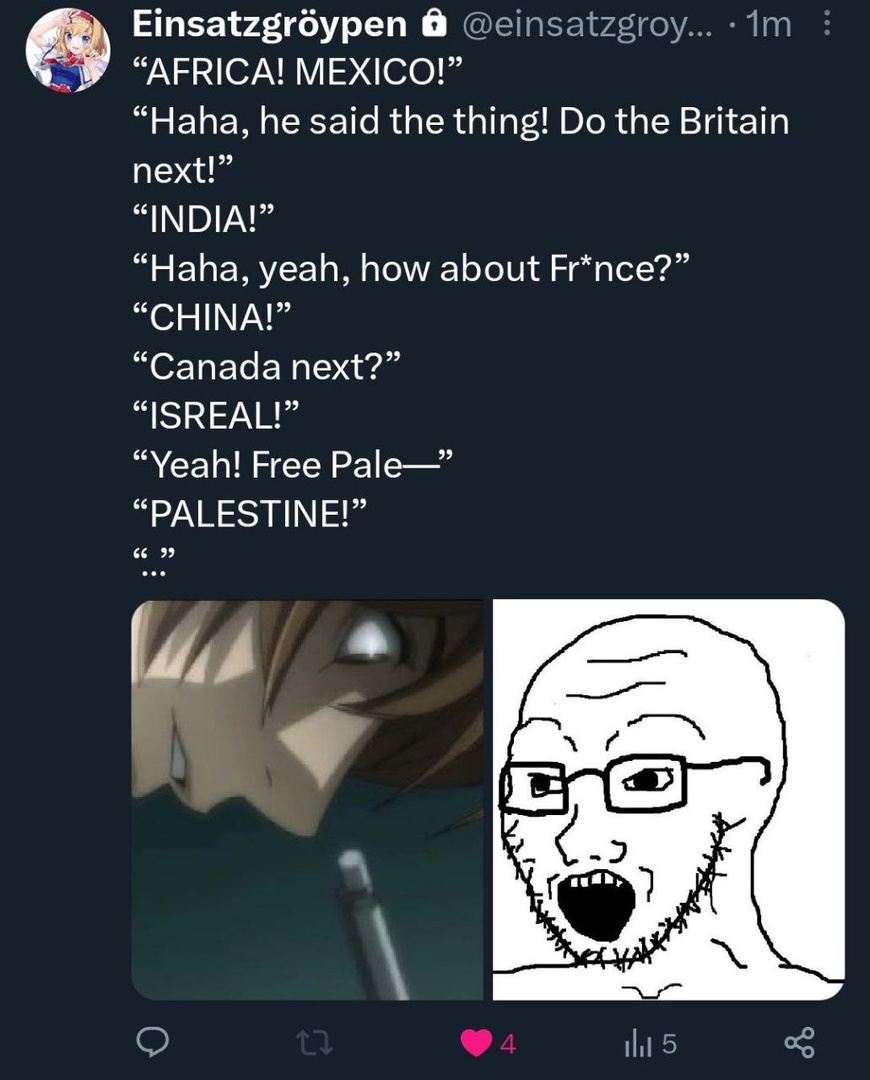Open the author's bold display name
The image size is (870, 1080).
point(270,25)
